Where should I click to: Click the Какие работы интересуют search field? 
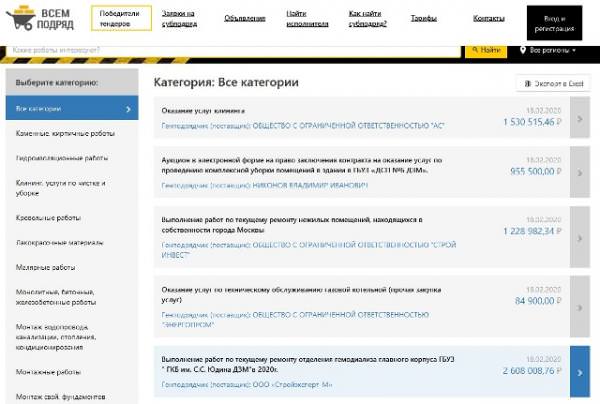(230, 49)
